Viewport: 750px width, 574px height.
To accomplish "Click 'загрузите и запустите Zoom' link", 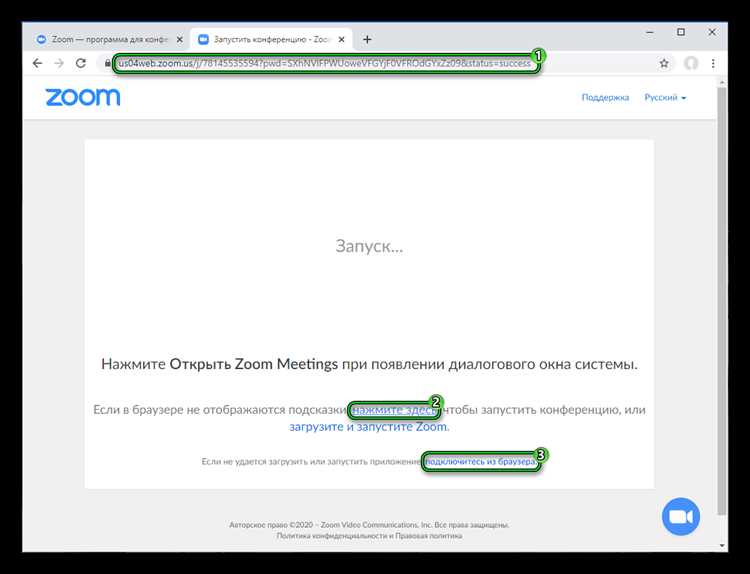I will (x=368, y=427).
